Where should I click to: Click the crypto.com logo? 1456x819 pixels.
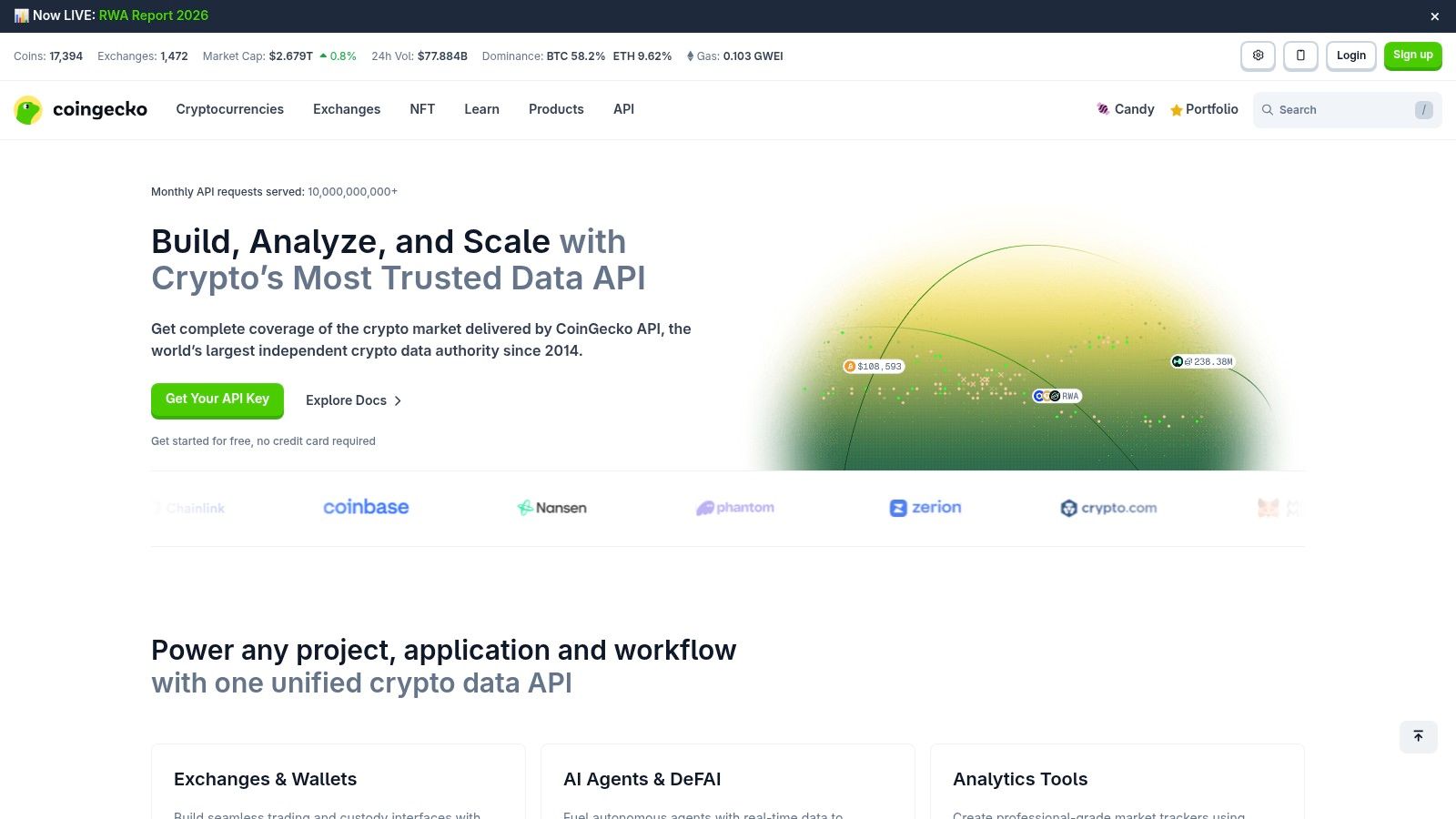click(1108, 508)
